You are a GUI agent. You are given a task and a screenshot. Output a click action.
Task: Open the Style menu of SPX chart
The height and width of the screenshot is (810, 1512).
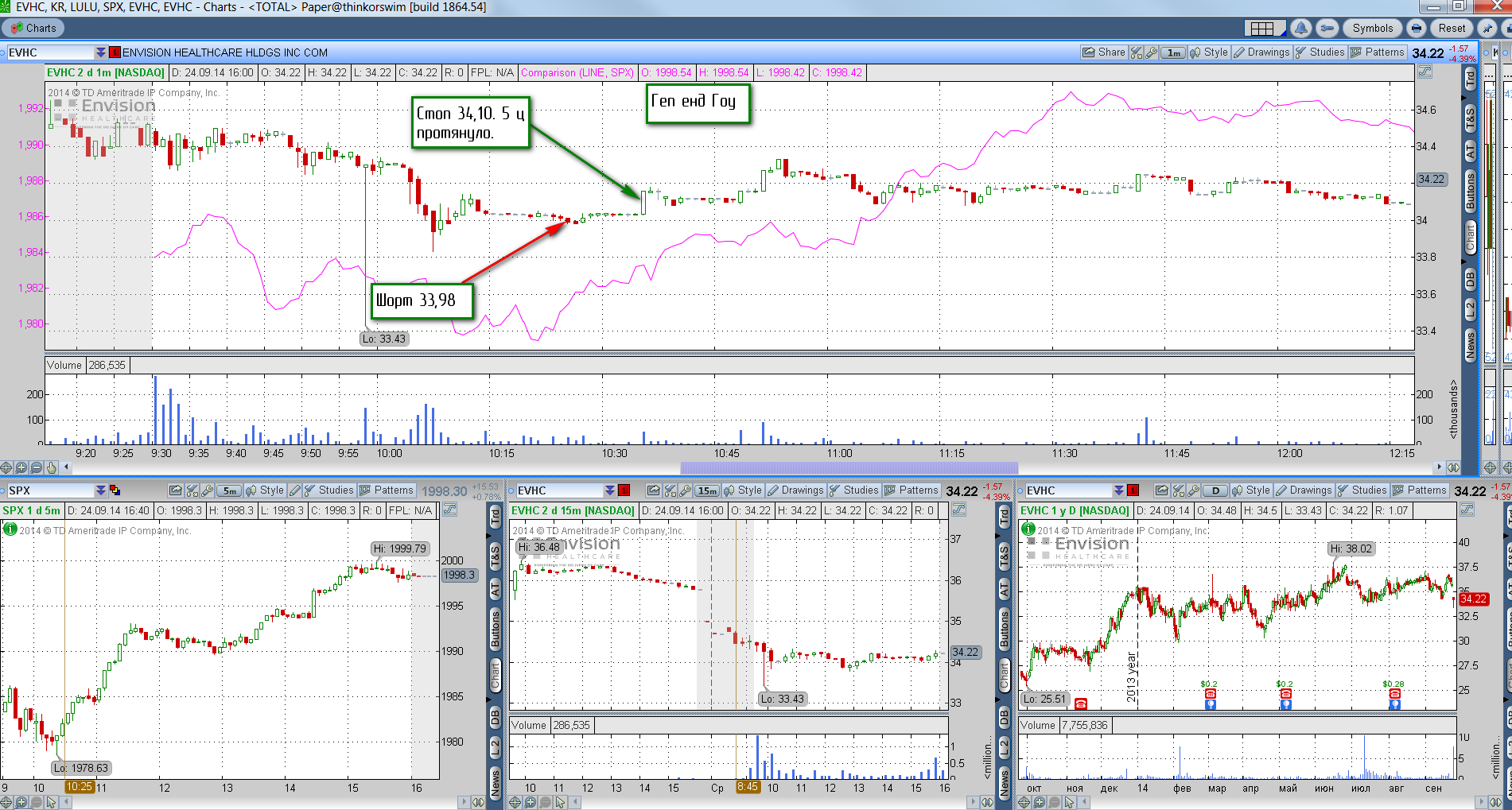(x=264, y=490)
